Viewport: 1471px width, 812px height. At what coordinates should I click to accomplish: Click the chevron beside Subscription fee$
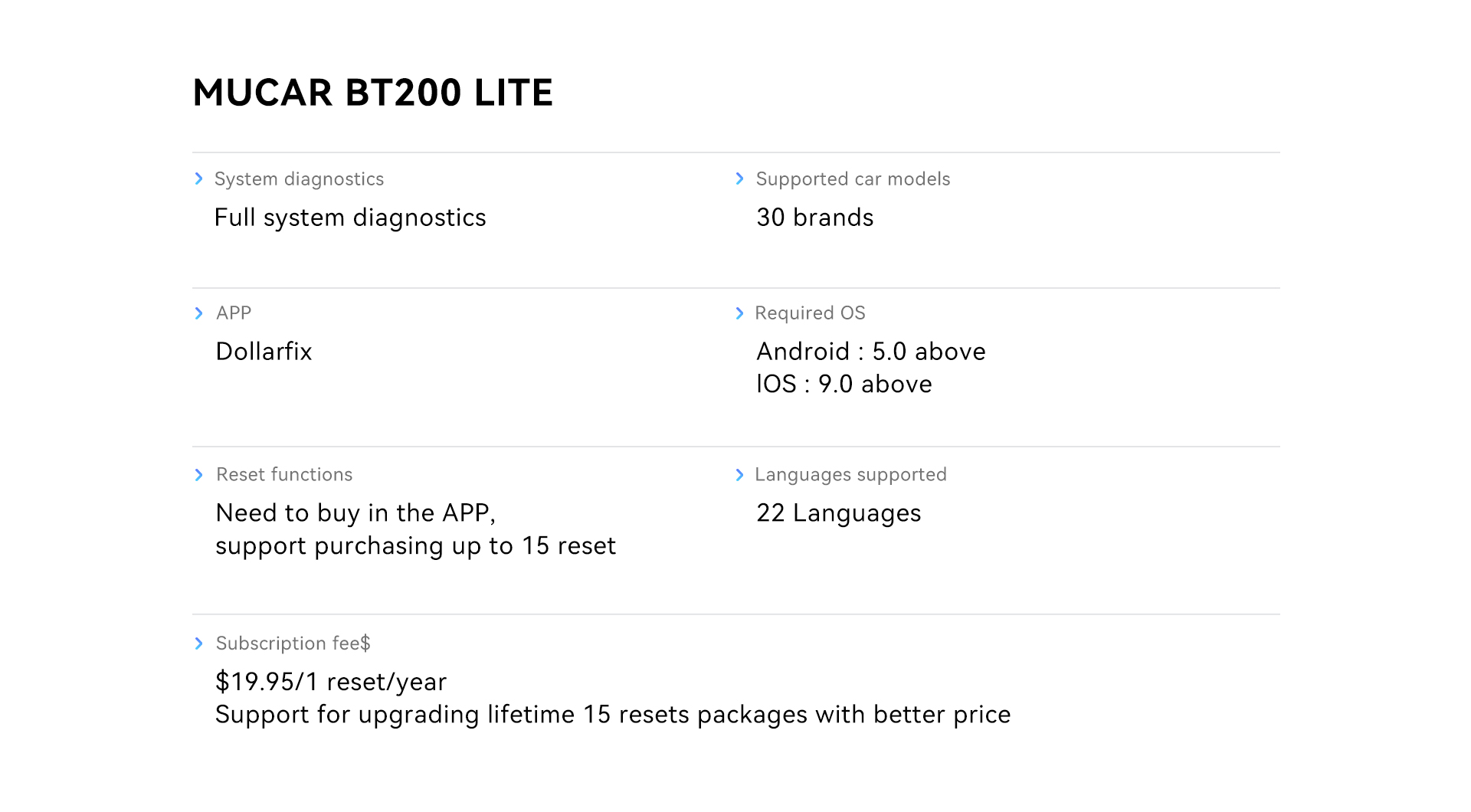199,643
